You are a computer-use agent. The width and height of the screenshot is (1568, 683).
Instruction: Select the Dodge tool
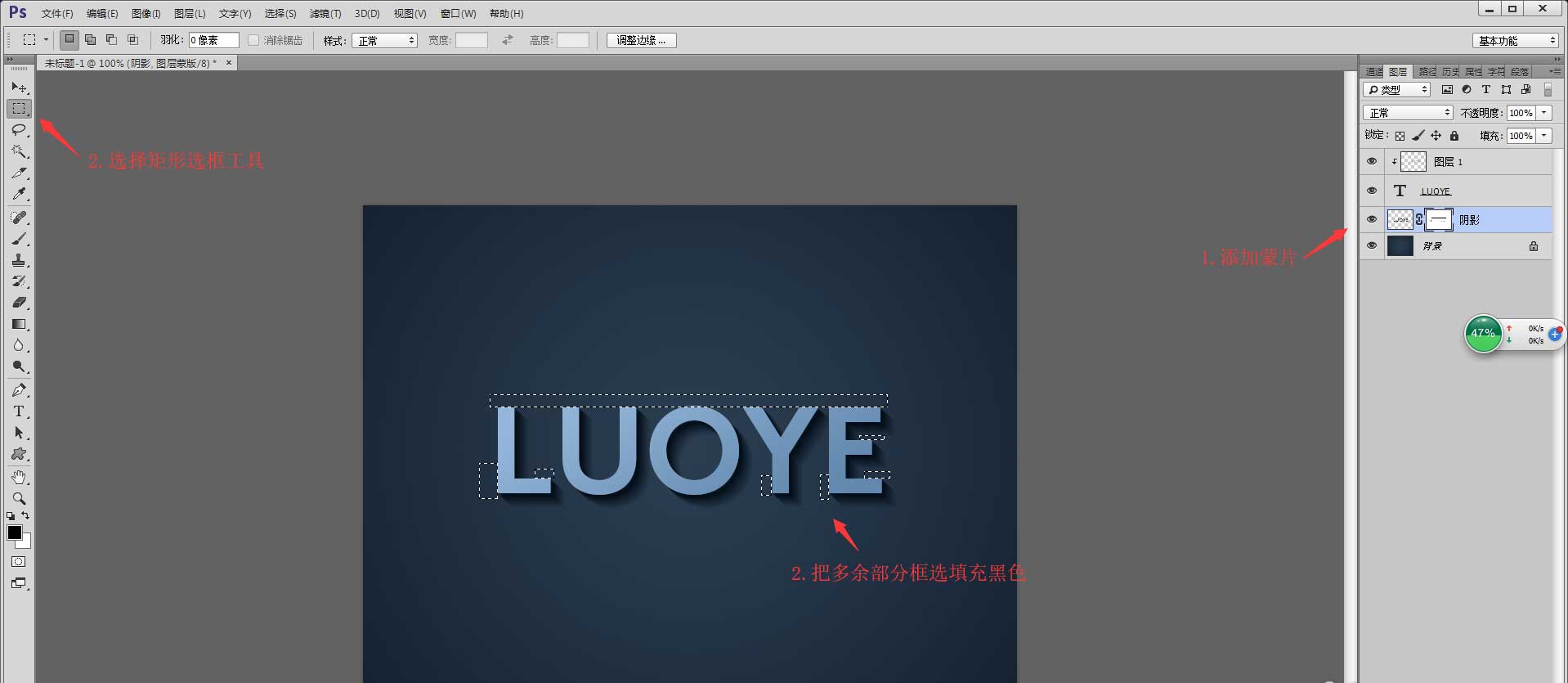coord(19,366)
